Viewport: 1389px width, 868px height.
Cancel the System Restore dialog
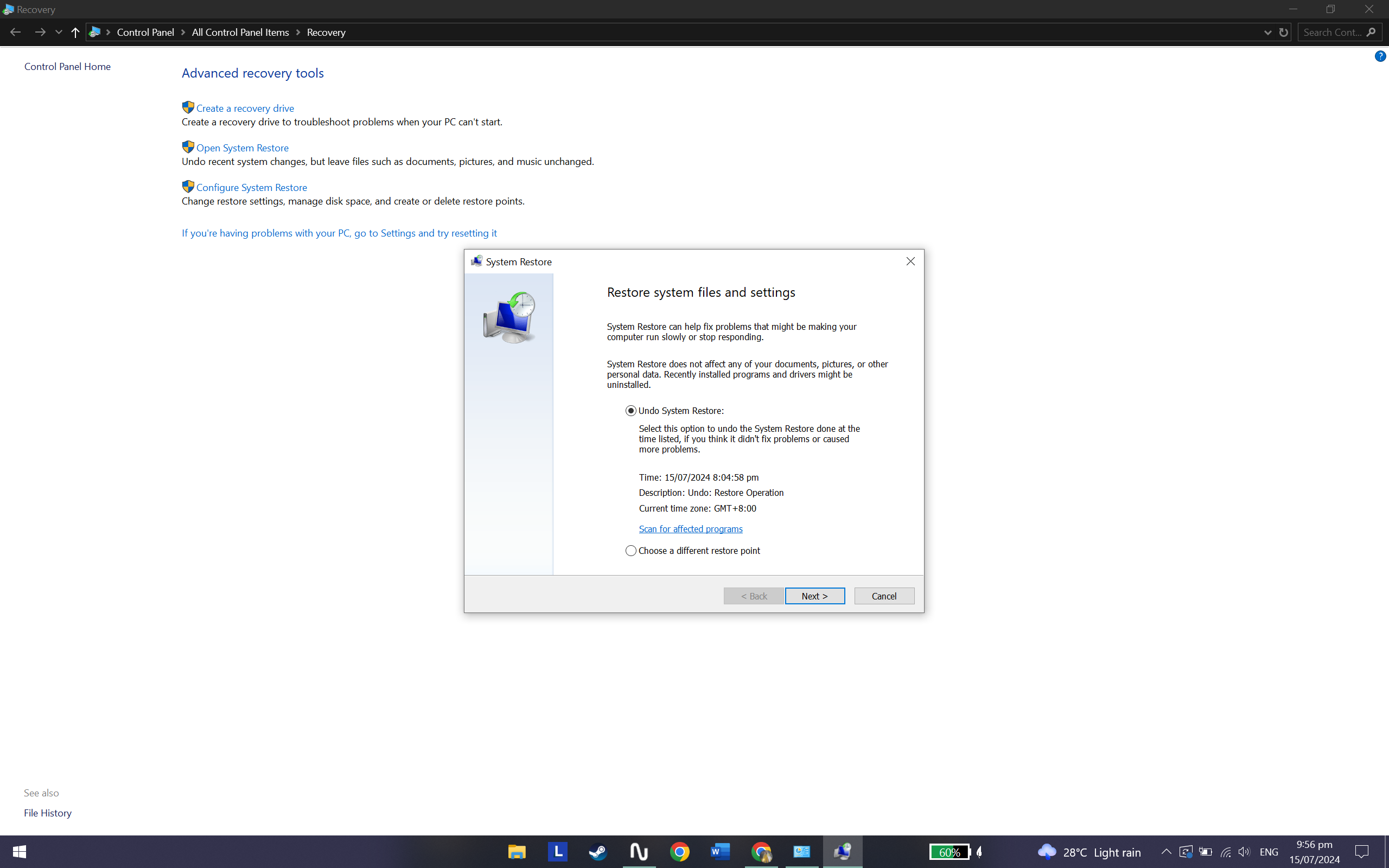pyautogui.click(x=884, y=596)
